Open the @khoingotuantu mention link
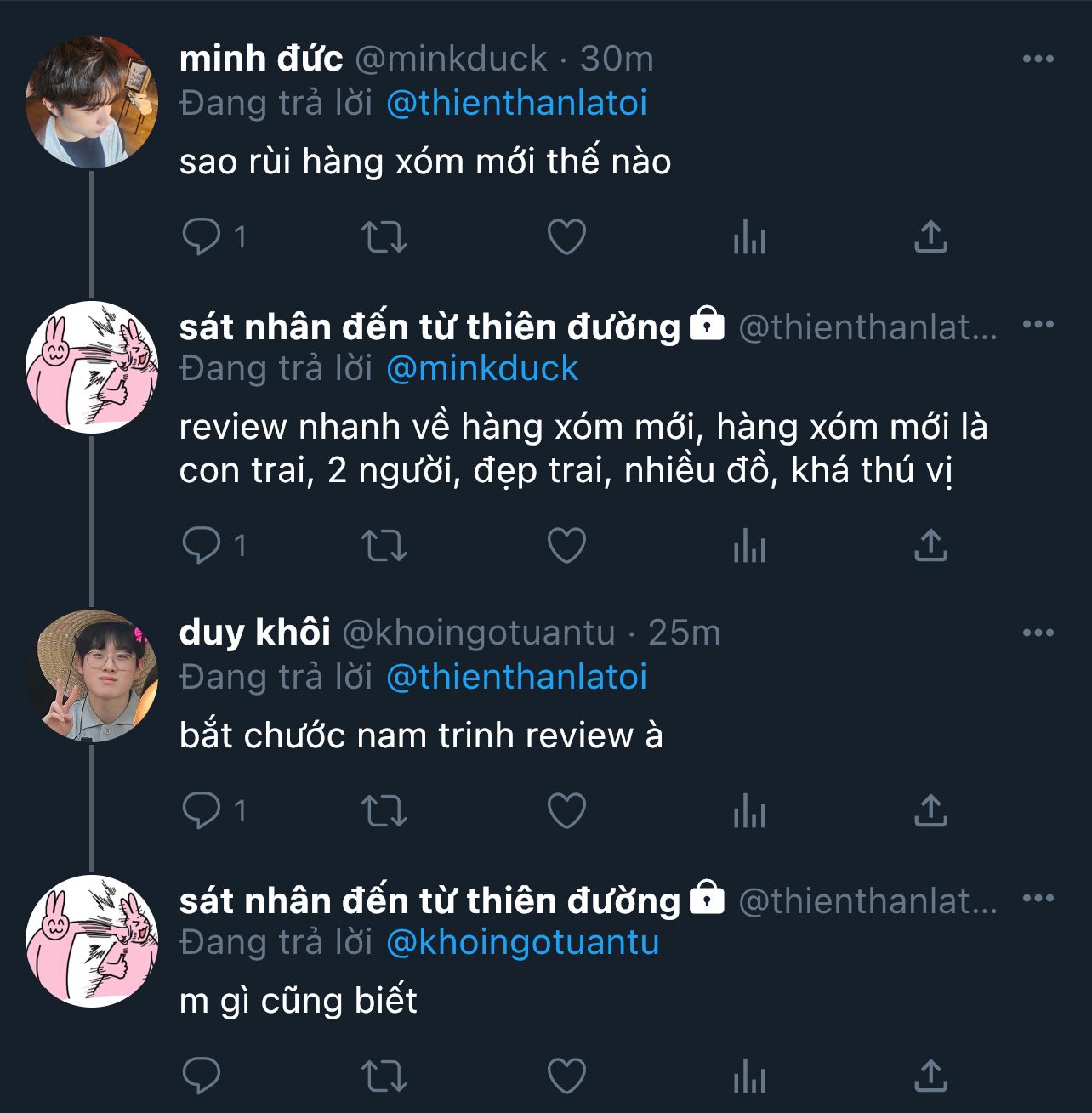Screen dimensions: 1092x1113 click(522, 943)
